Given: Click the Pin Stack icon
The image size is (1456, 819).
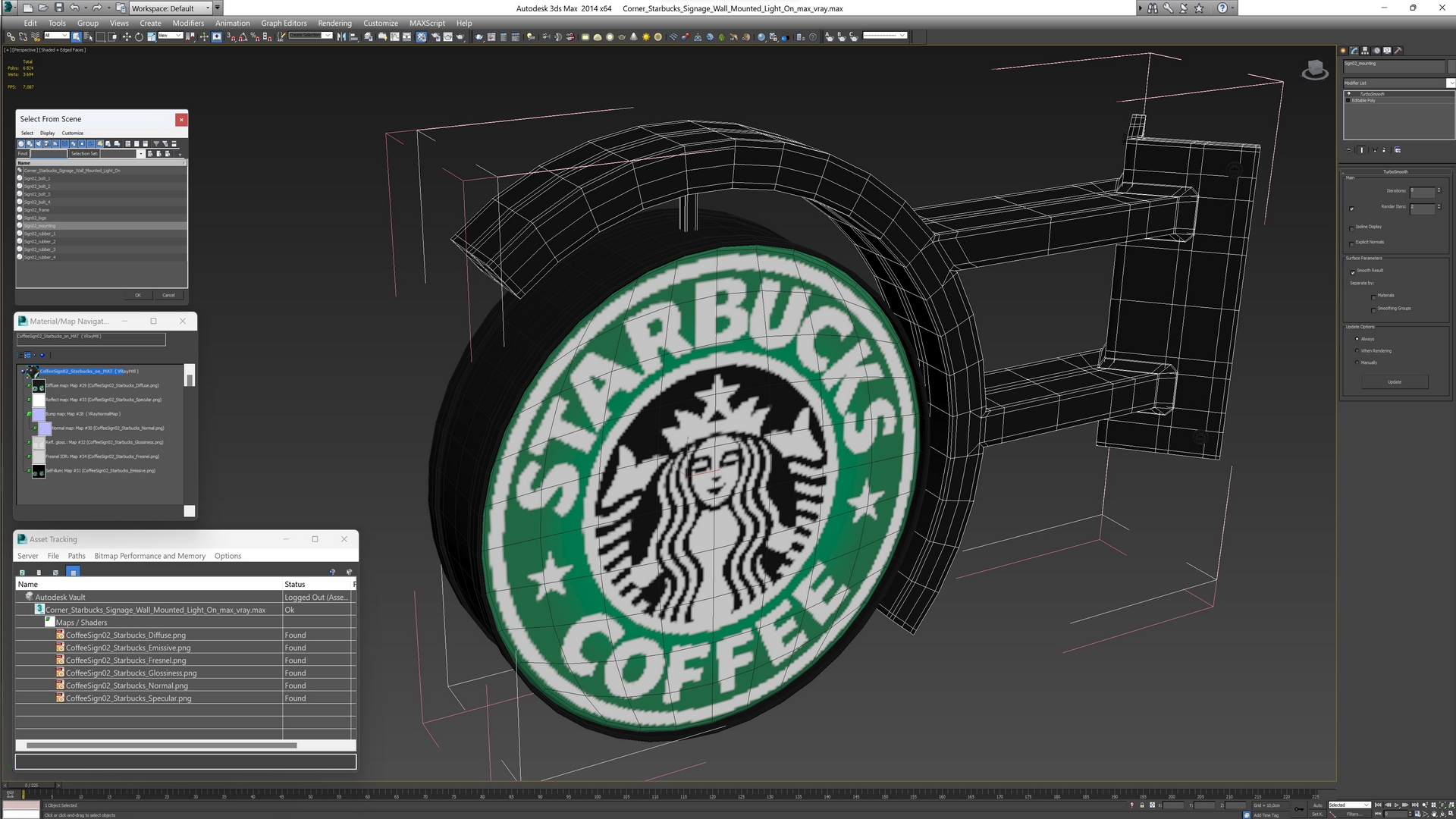Looking at the screenshot, I should [1349, 150].
